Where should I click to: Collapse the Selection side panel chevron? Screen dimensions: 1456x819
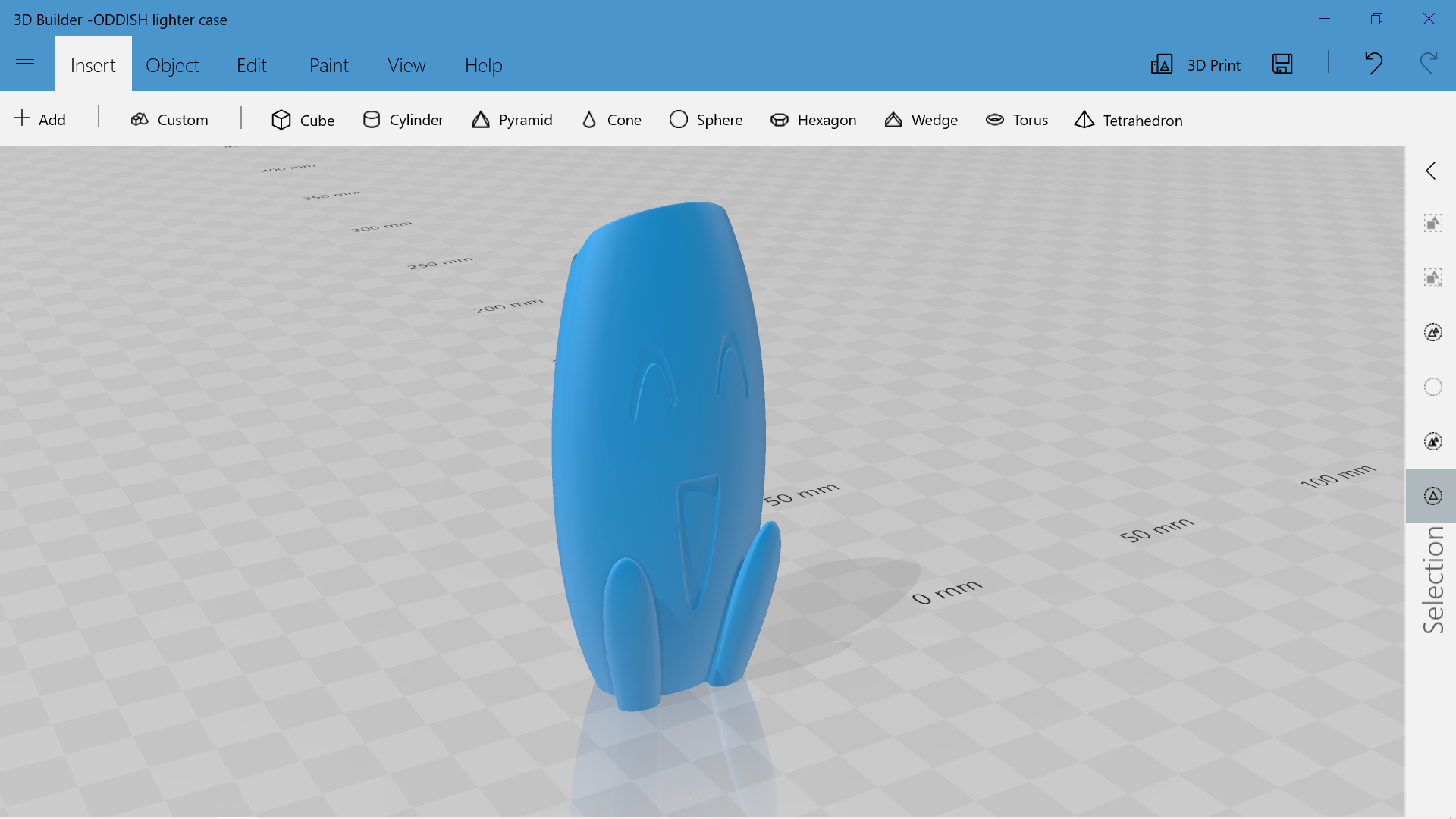click(x=1431, y=171)
